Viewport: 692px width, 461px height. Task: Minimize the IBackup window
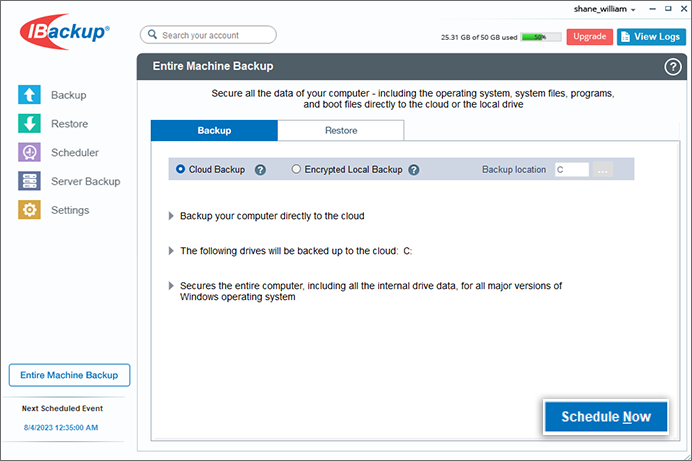click(652, 9)
